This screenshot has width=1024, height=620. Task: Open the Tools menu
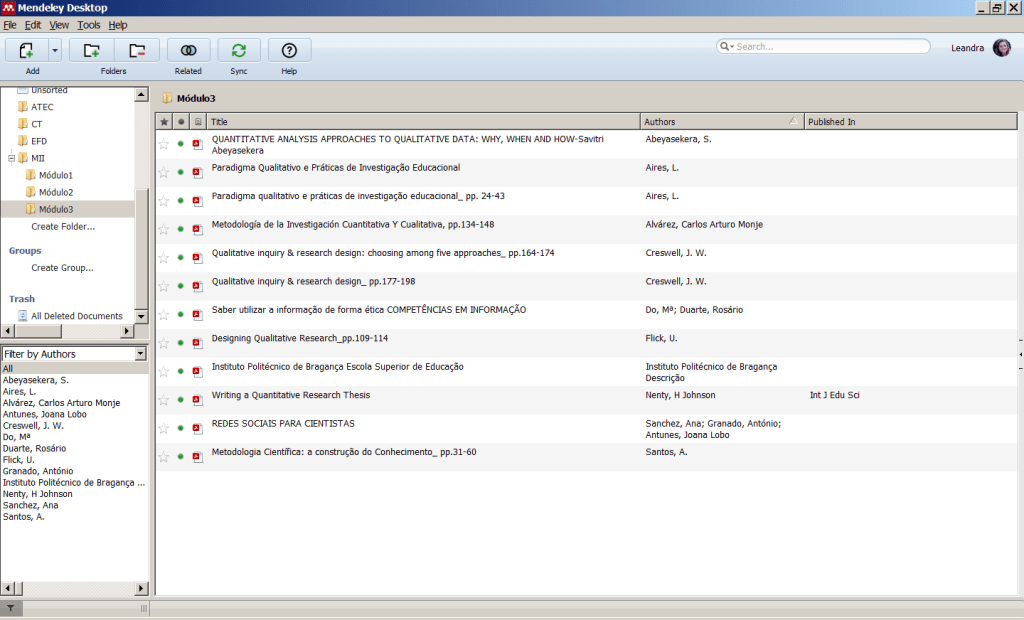(89, 24)
